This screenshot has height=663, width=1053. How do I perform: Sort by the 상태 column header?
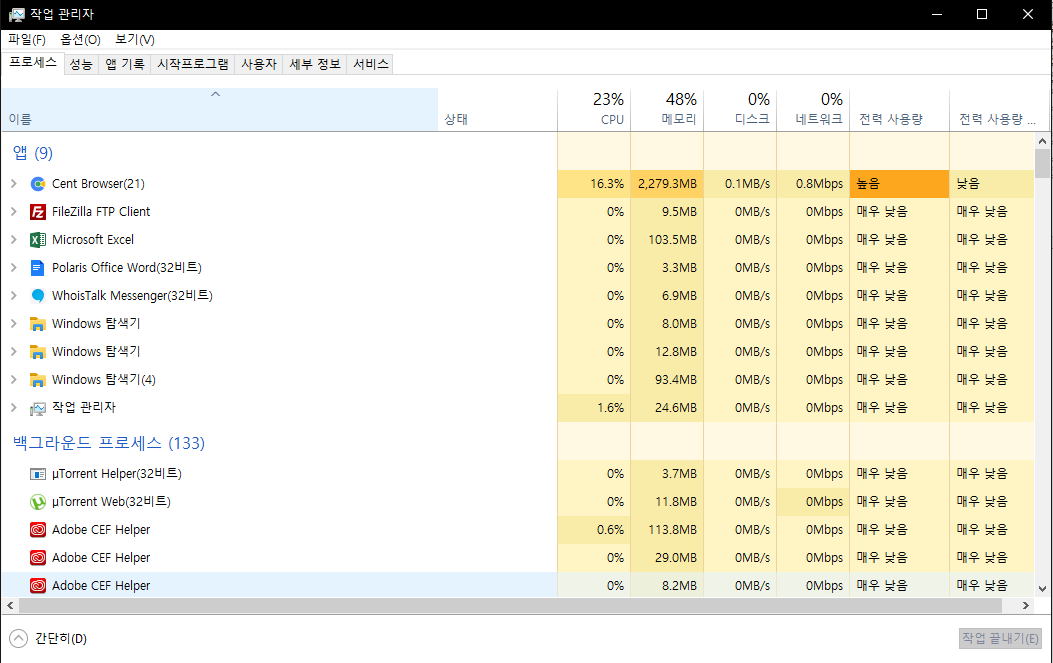(x=498, y=109)
